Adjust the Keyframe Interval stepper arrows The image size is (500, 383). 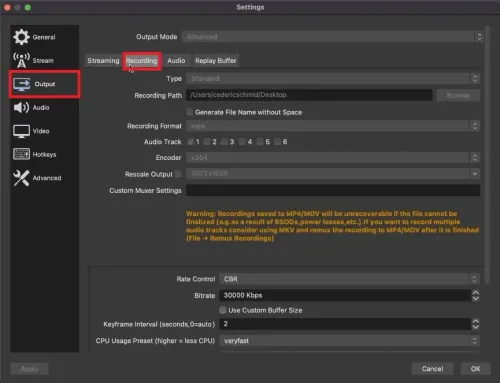[x=476, y=324]
